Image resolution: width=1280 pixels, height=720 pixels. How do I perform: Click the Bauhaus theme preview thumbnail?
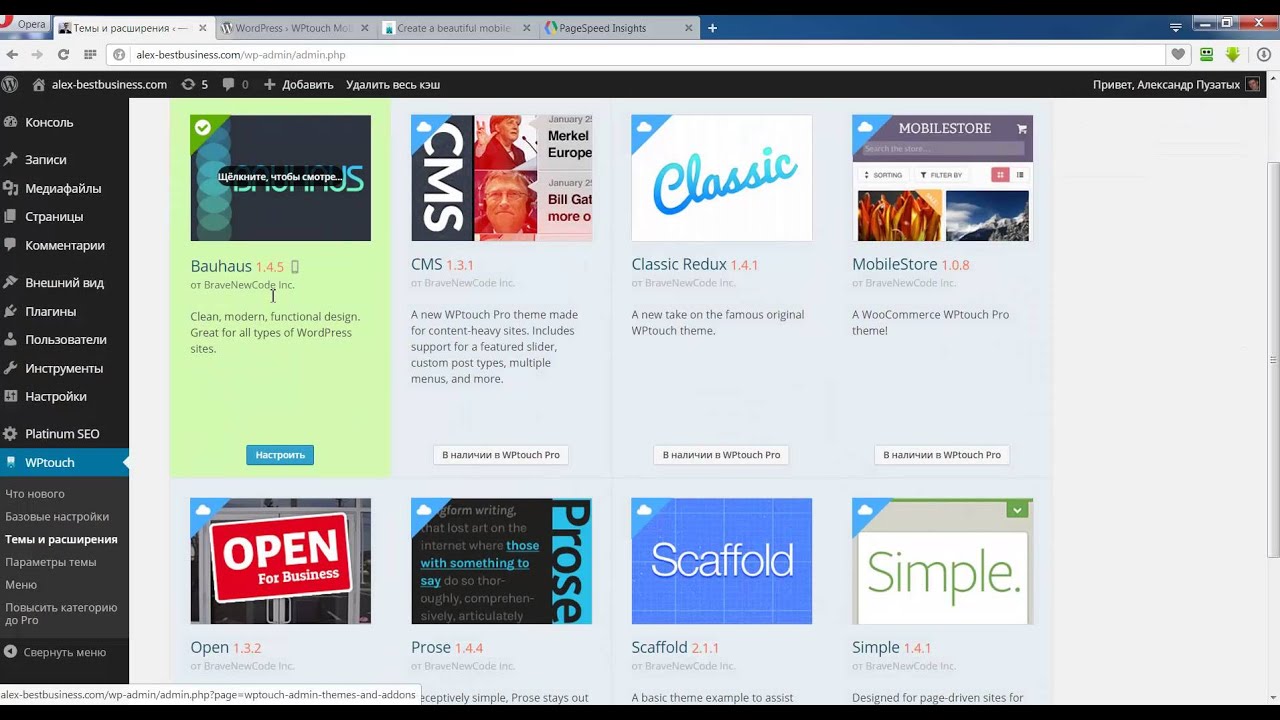click(280, 178)
